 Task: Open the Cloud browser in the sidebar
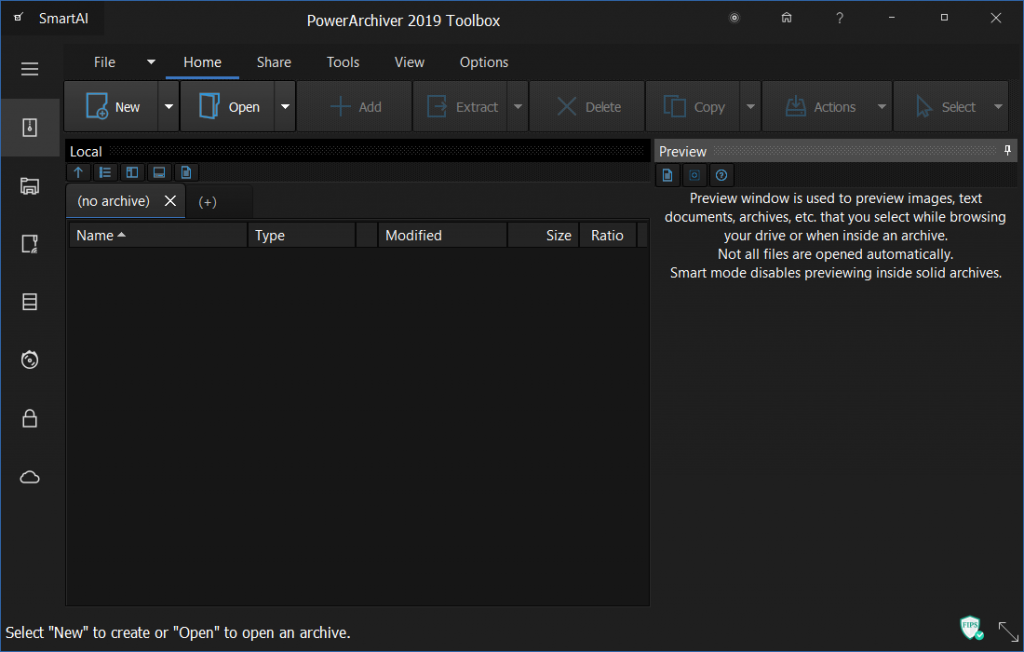[x=30, y=477]
